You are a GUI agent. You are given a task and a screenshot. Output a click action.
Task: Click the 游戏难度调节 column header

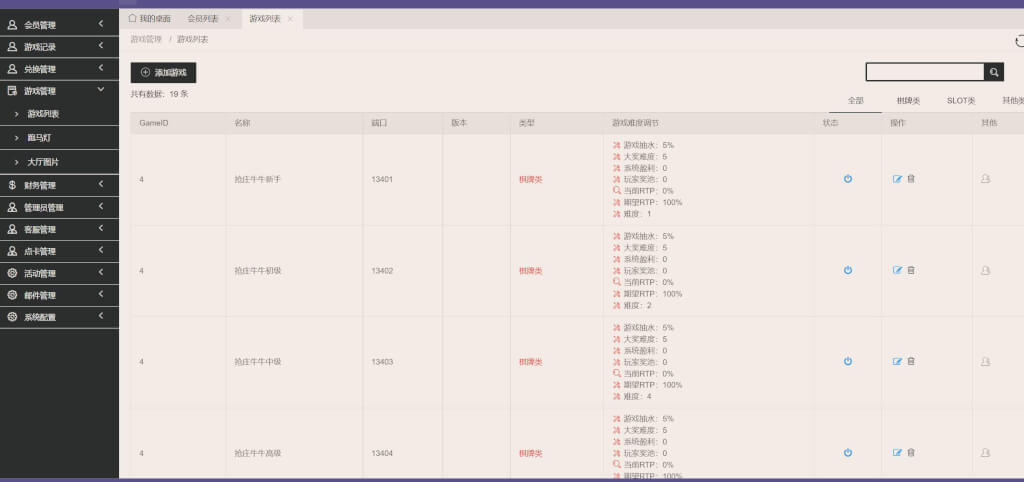point(635,123)
